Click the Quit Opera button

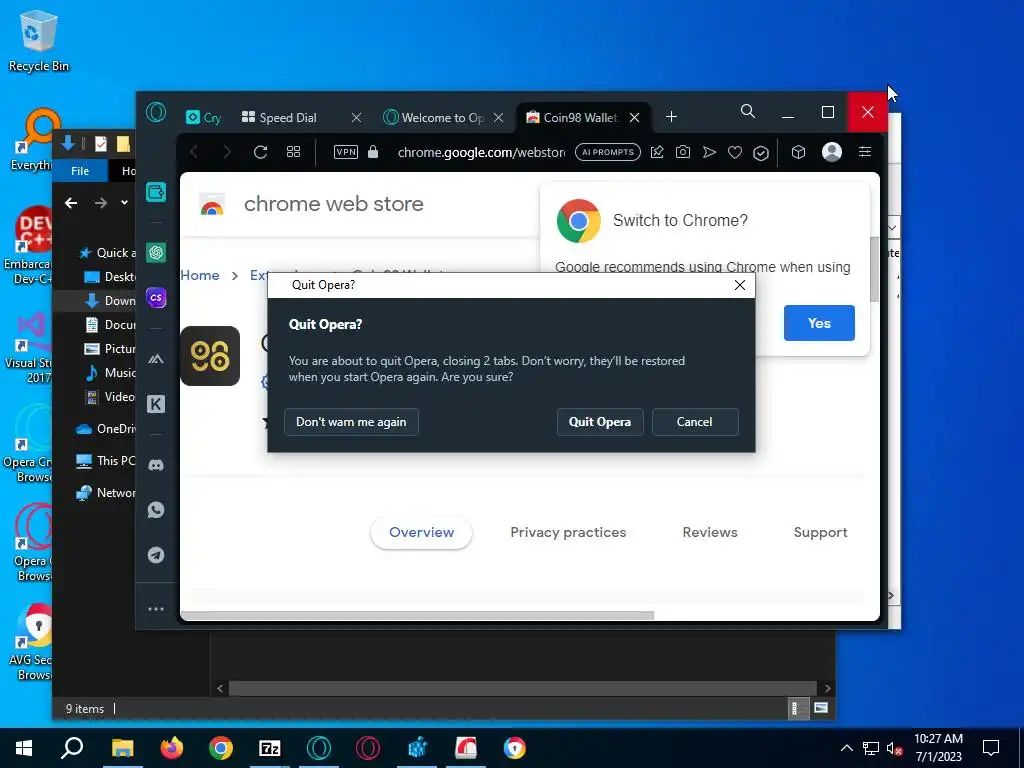pyautogui.click(x=600, y=422)
